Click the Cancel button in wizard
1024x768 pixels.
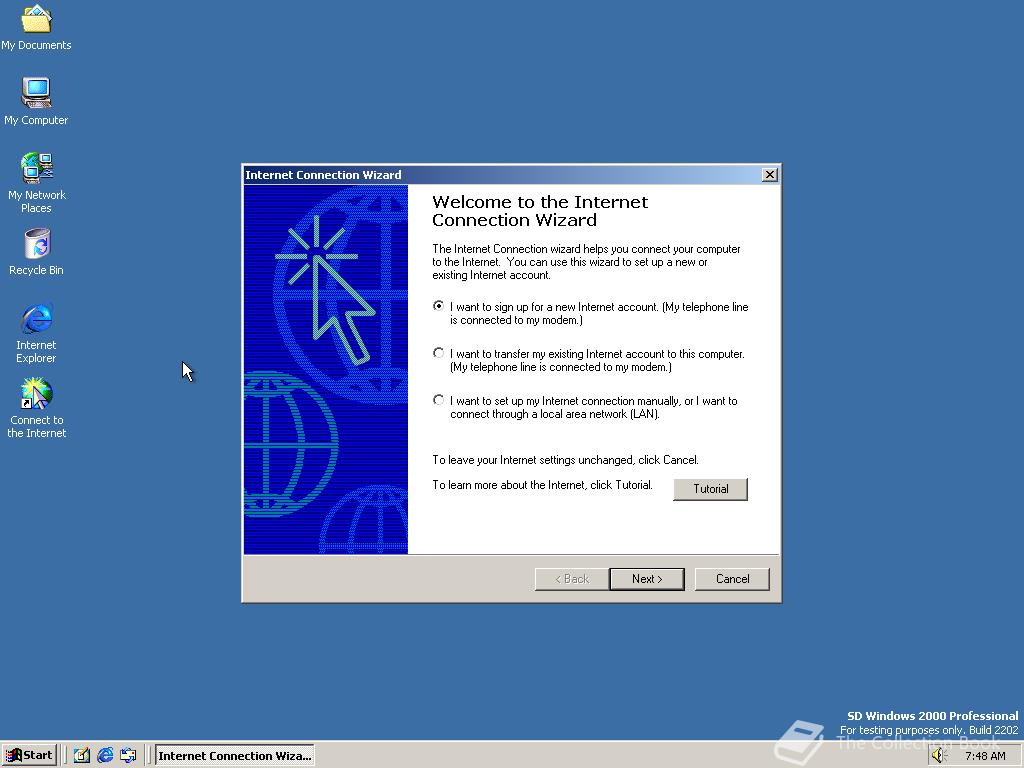pos(732,579)
